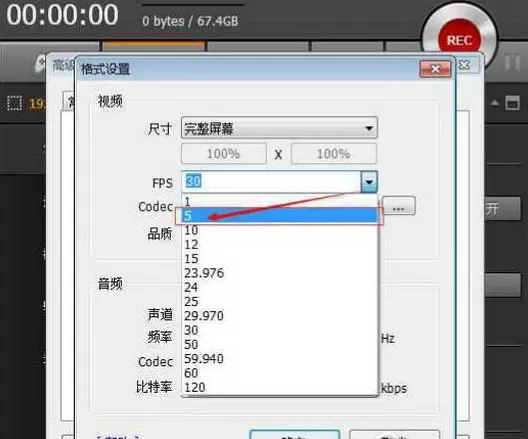Image resolution: width=528 pixels, height=439 pixels.
Task: Select 59.940 in the FPS list
Action: 279,359
